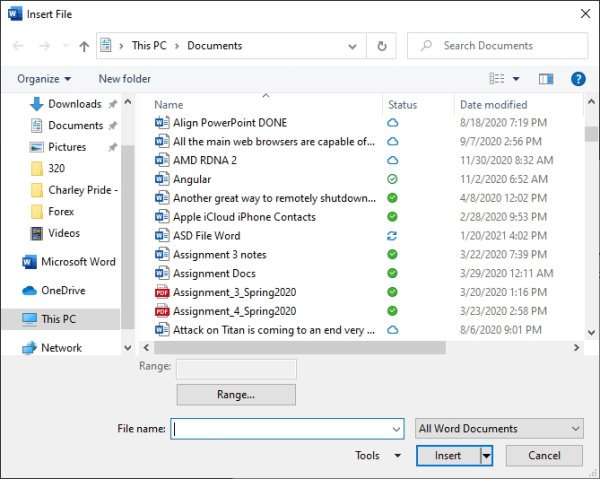The height and width of the screenshot is (479, 600).
Task: Expand the File name combo box arrow
Action: [396, 429]
